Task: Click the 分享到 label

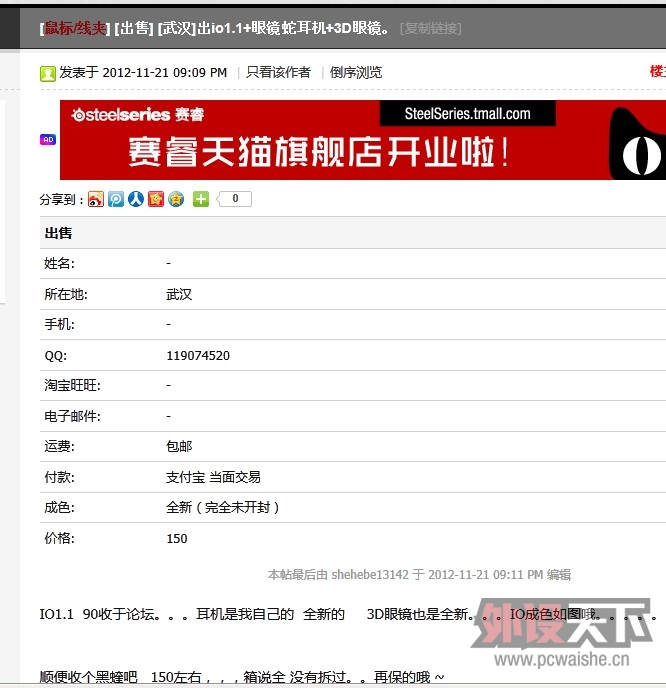Action: click(61, 200)
